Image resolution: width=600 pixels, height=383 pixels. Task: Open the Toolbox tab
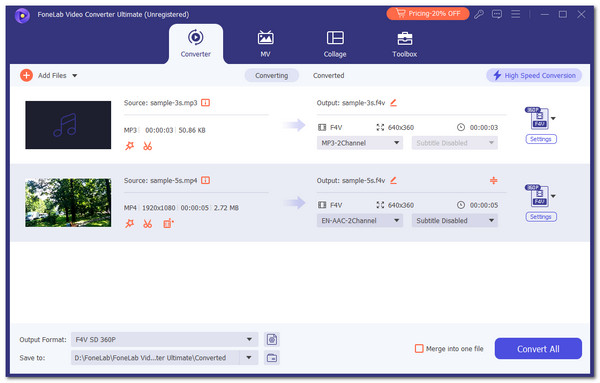point(404,44)
